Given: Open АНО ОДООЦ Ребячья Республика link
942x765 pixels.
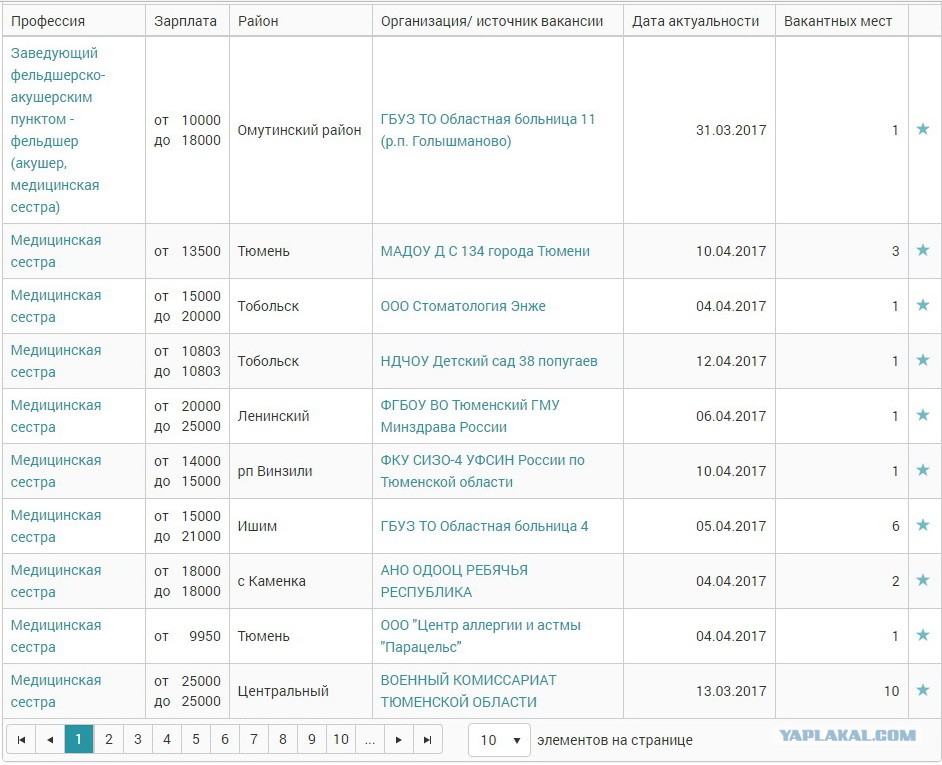Looking at the screenshot, I should [x=454, y=581].
